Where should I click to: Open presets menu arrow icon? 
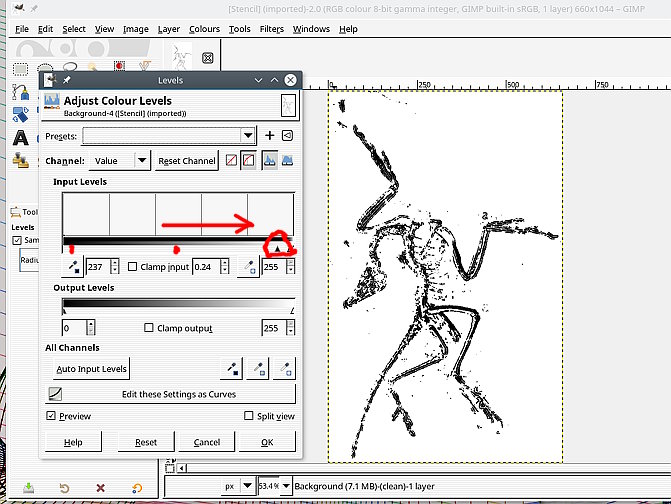pos(287,135)
